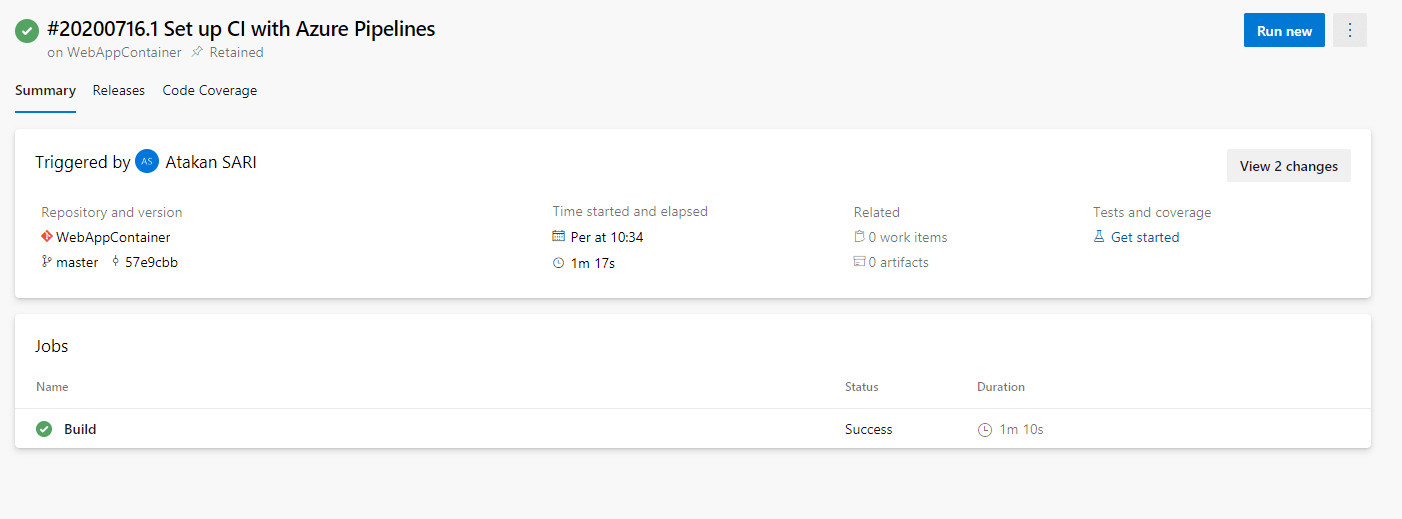Open the Code Coverage tab

coord(210,90)
